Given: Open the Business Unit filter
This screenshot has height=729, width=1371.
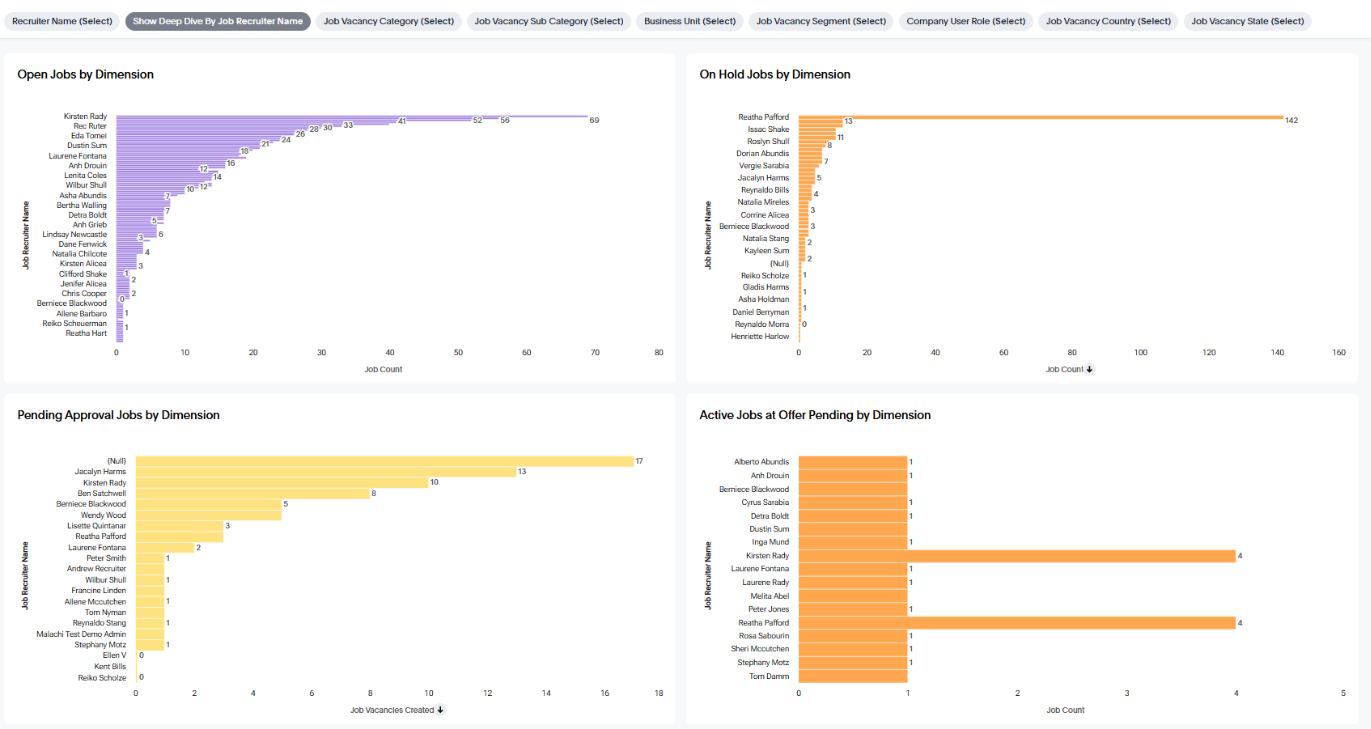Looking at the screenshot, I should pos(693,20).
